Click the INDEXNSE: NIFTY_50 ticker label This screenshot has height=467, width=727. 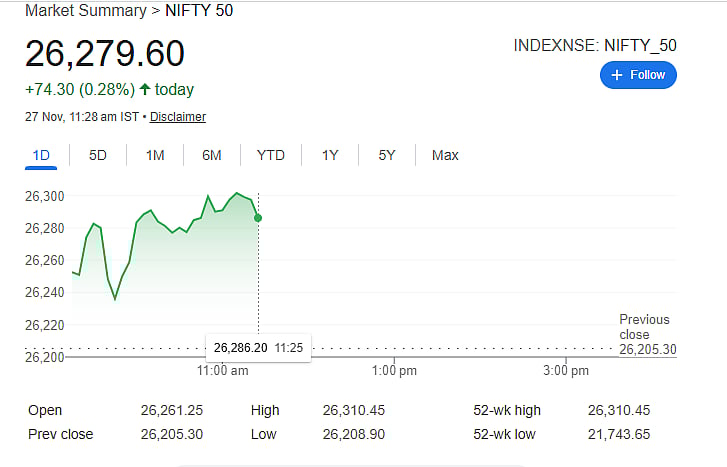point(595,45)
